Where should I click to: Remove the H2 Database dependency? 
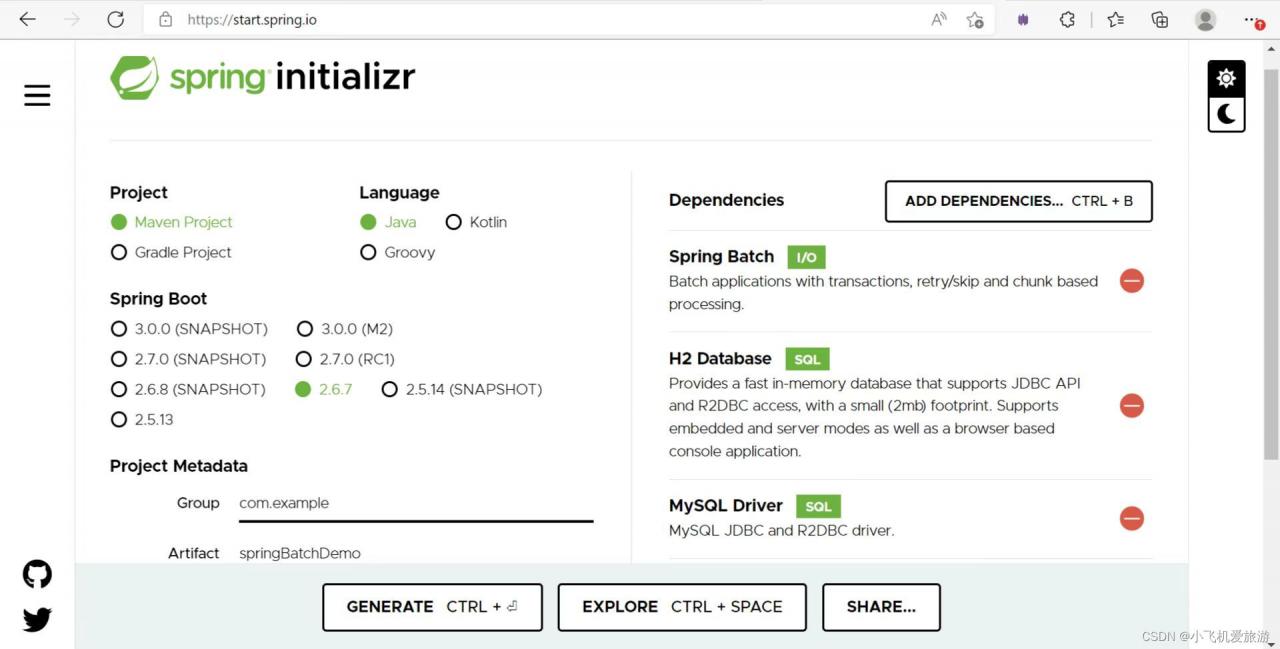click(x=1131, y=405)
